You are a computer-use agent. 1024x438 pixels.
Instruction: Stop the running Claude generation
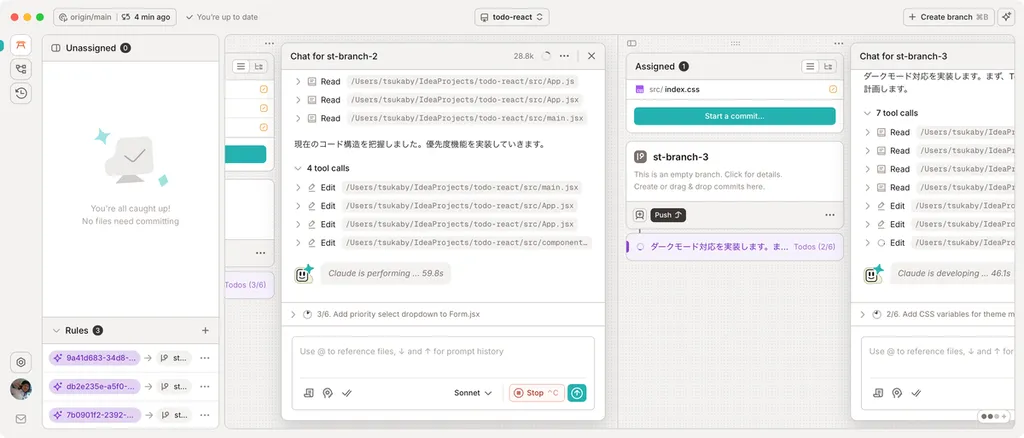click(x=536, y=393)
